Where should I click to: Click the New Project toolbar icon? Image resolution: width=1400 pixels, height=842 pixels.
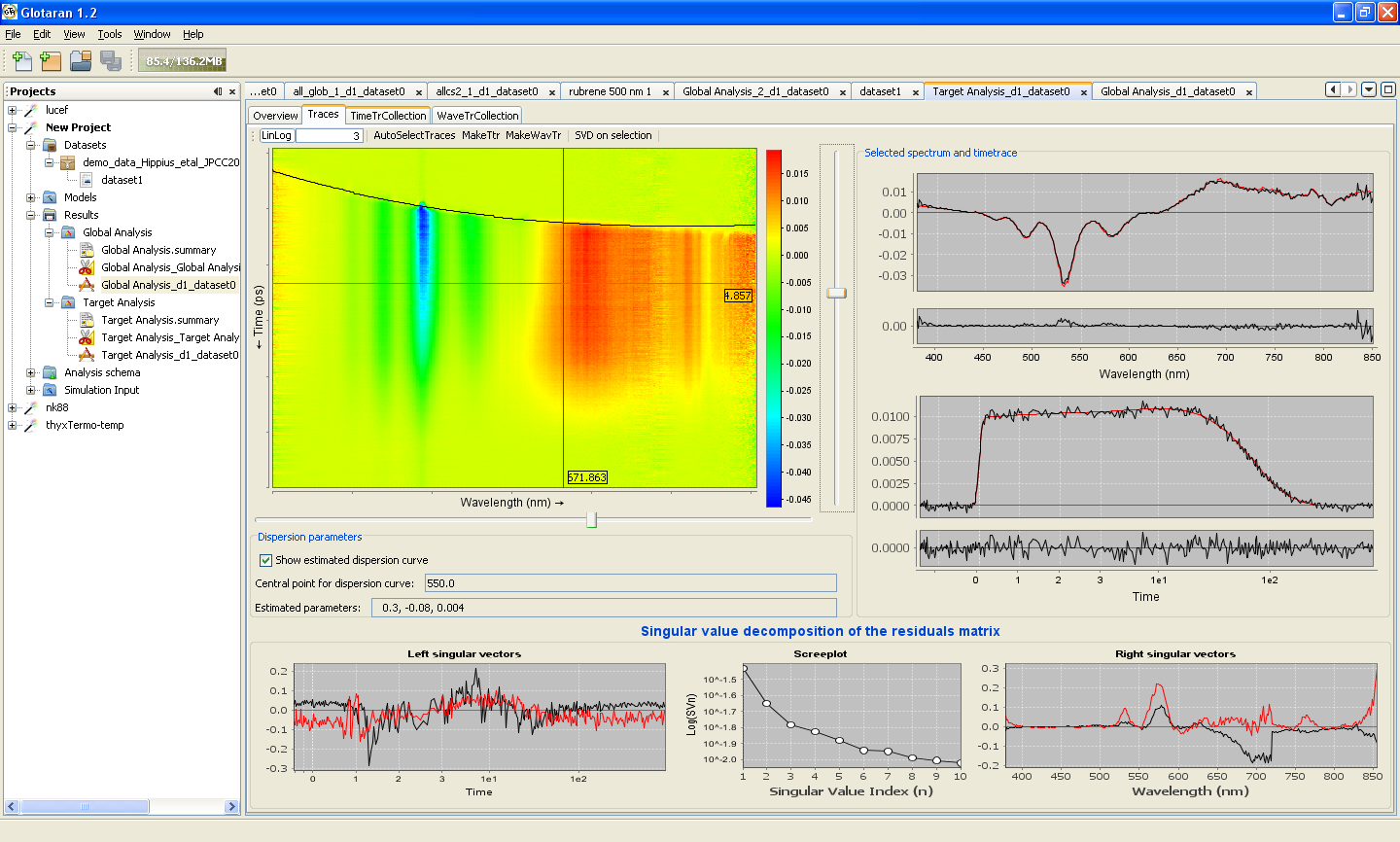[51, 60]
